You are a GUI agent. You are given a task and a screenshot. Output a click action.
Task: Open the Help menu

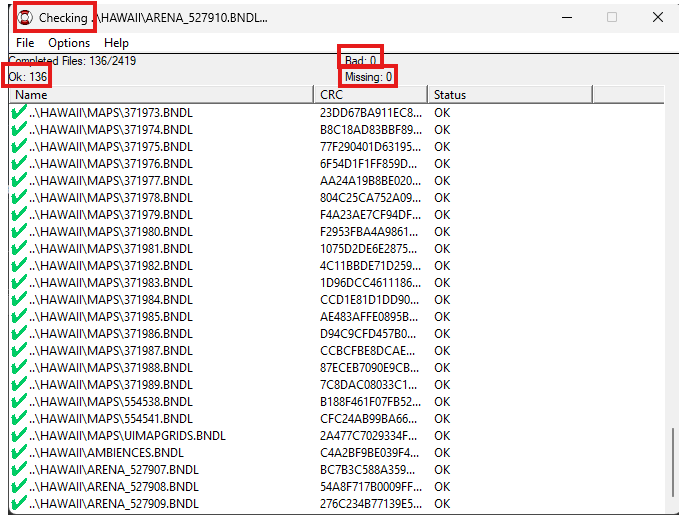116,43
